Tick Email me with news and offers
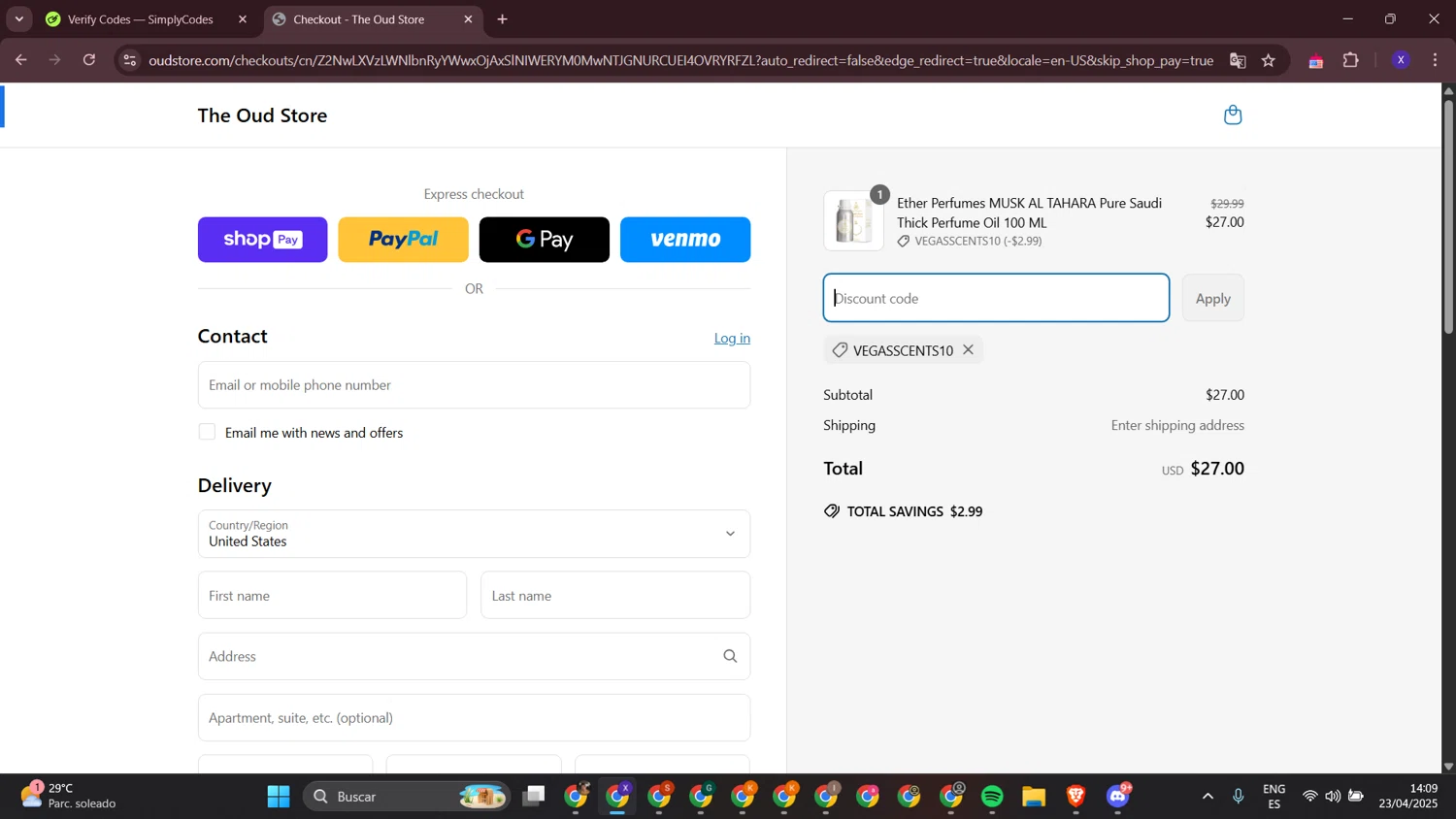The width and height of the screenshot is (1456, 819). [207, 432]
